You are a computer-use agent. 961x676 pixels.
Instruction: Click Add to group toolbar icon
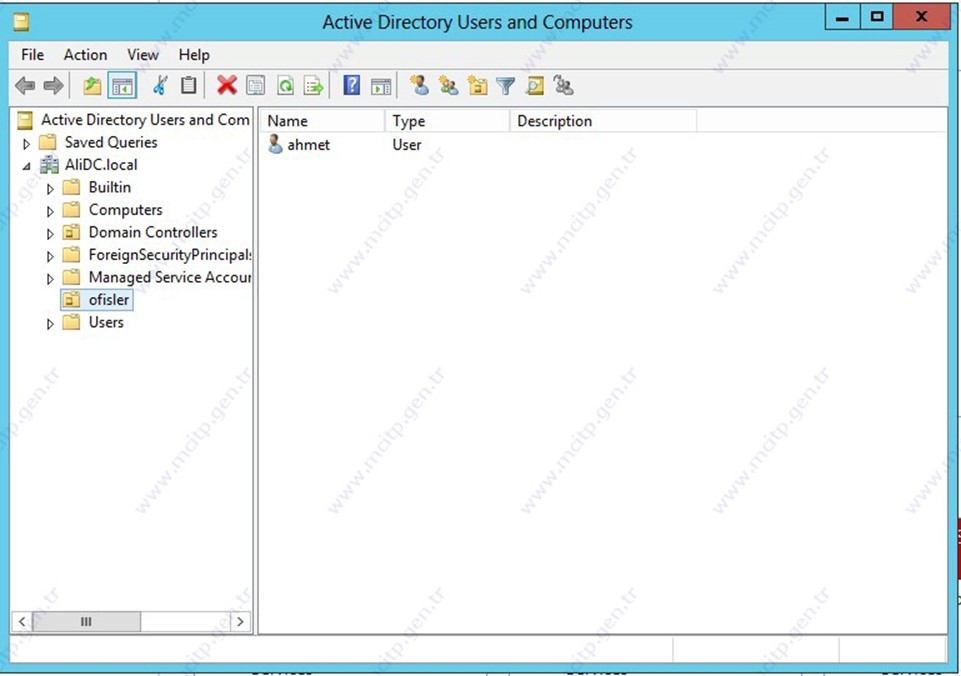click(563, 85)
